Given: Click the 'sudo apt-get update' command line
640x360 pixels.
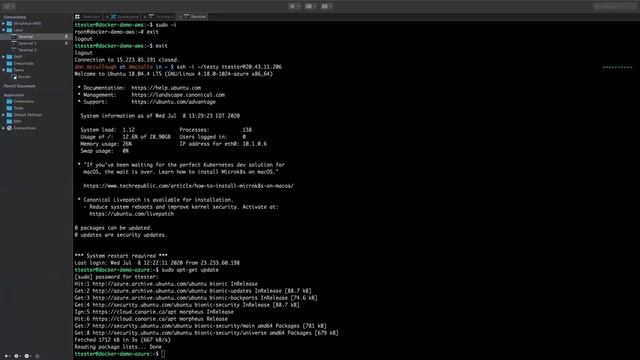Looking at the screenshot, I should point(190,270).
